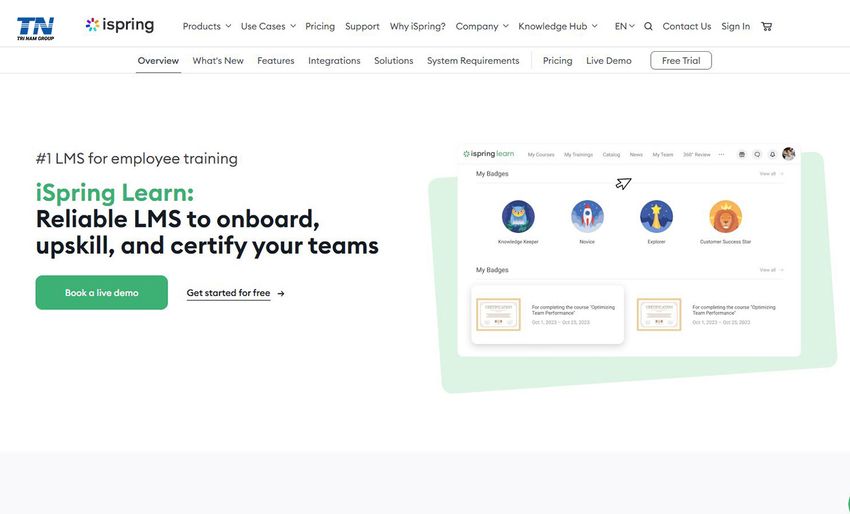850x514 pixels.
Task: Switch to the Integrations tab
Action: [334, 61]
